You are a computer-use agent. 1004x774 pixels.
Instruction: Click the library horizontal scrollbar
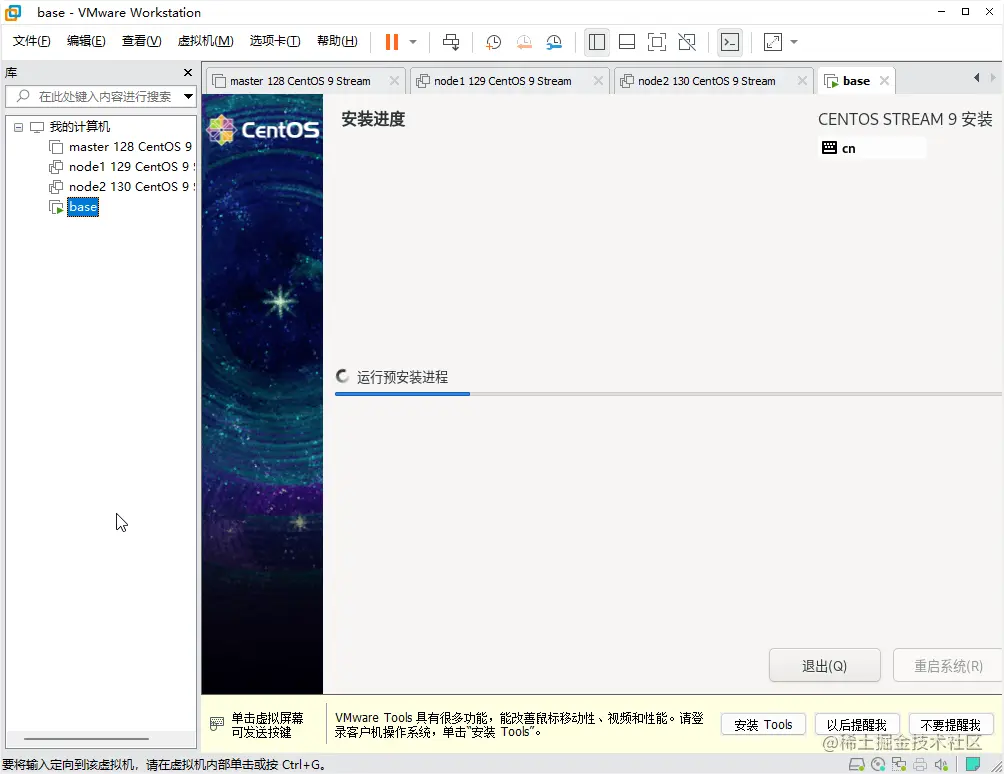[86, 739]
